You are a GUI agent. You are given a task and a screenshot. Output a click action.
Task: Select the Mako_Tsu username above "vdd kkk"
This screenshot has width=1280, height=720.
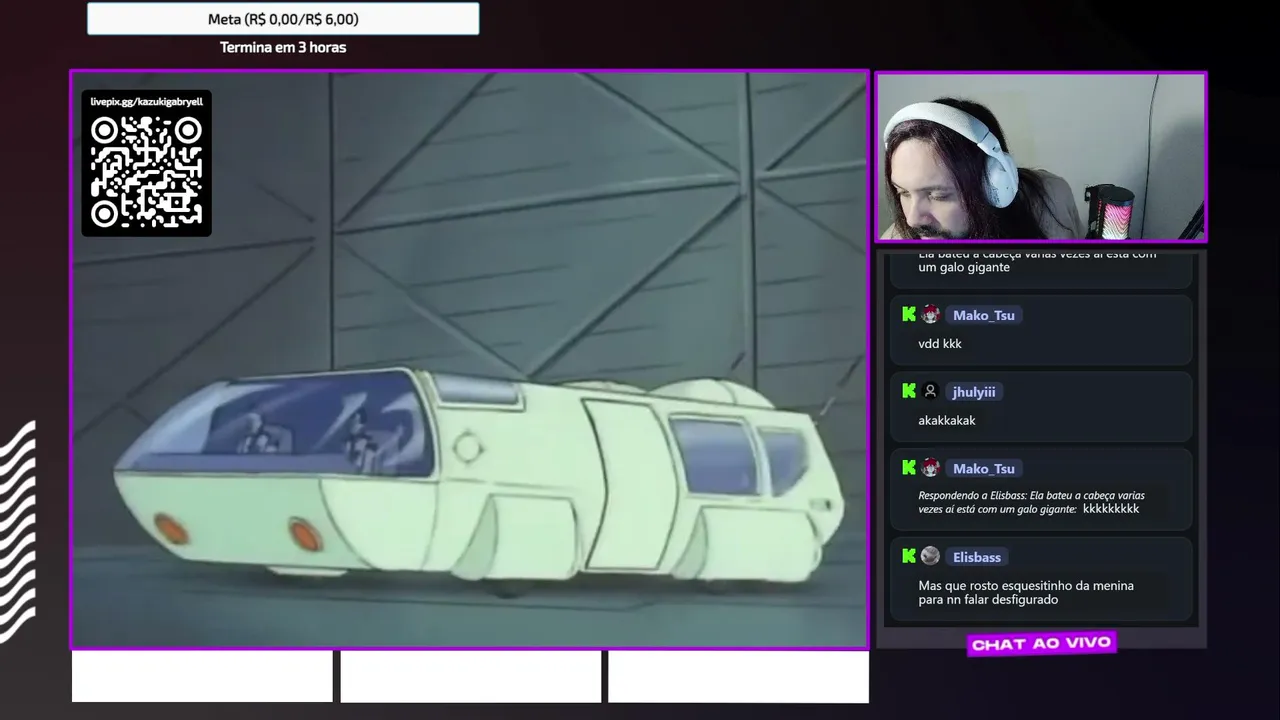984,315
